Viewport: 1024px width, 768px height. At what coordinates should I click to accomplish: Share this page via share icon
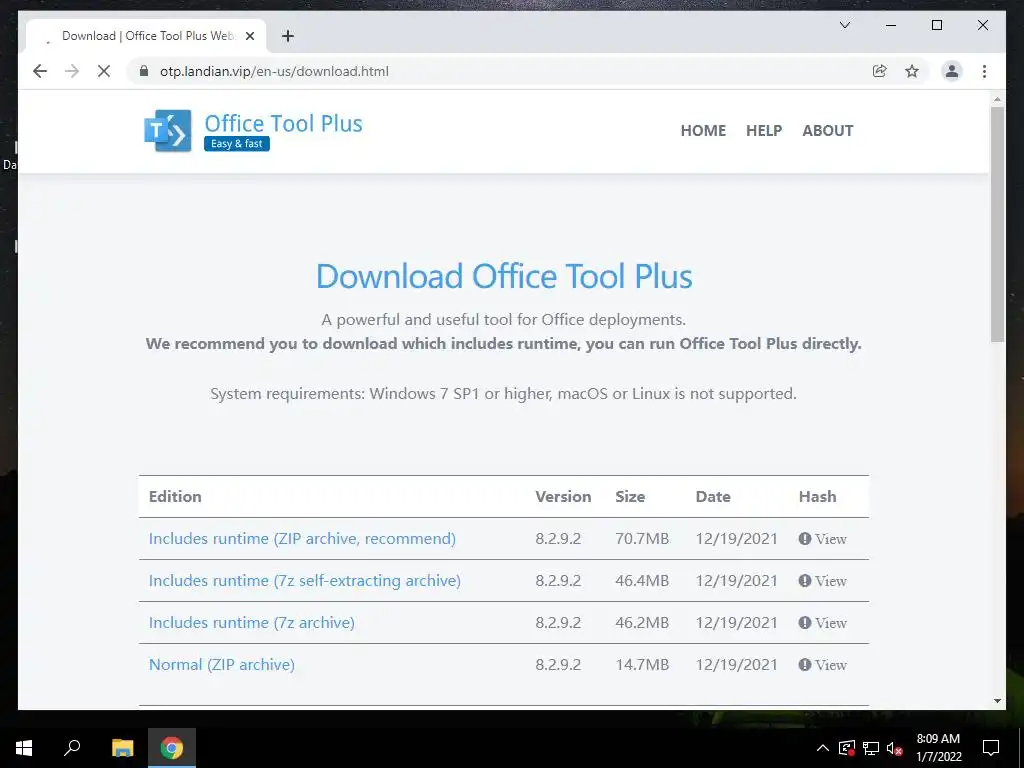point(880,71)
